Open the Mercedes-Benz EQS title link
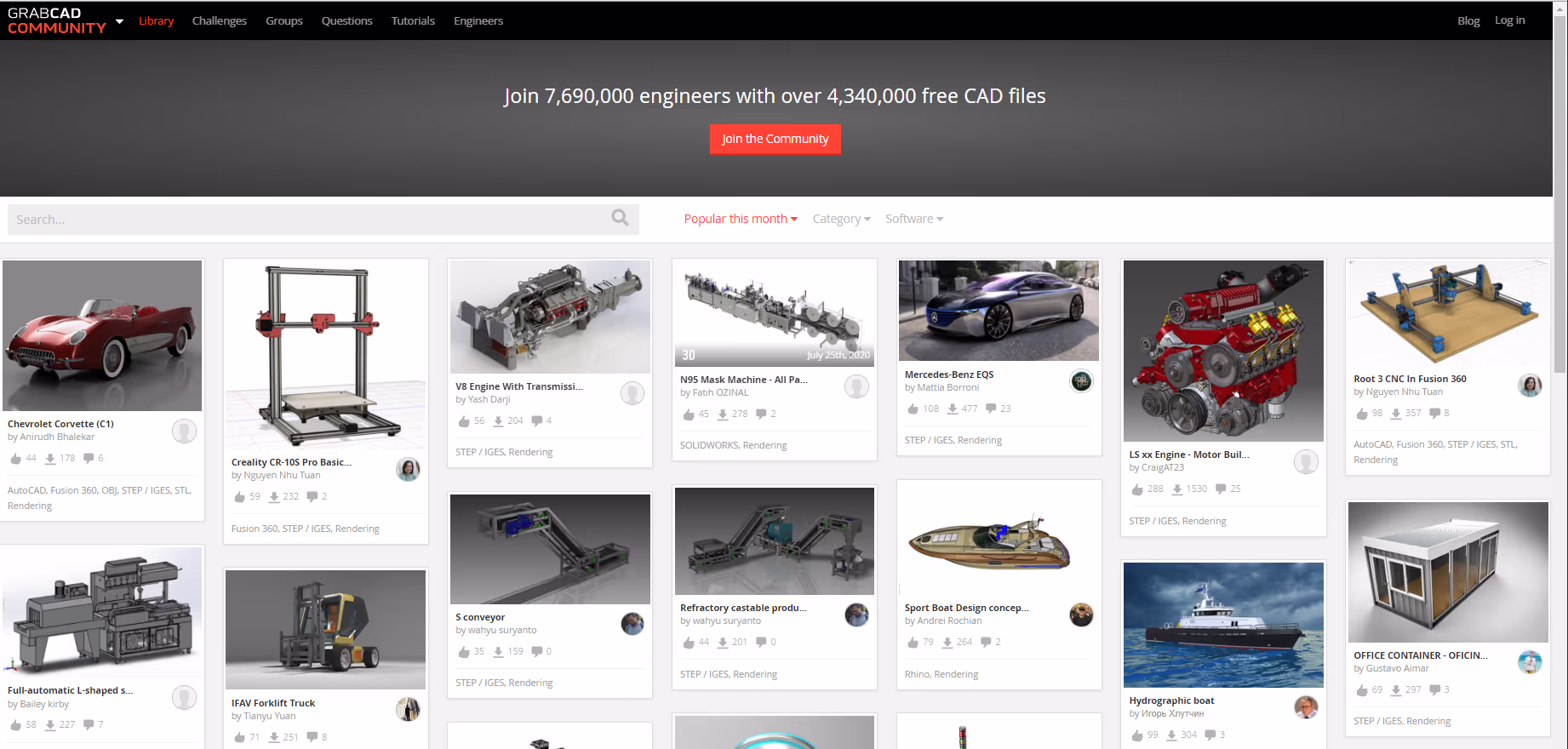The width and height of the screenshot is (1568, 749). pos(949,374)
